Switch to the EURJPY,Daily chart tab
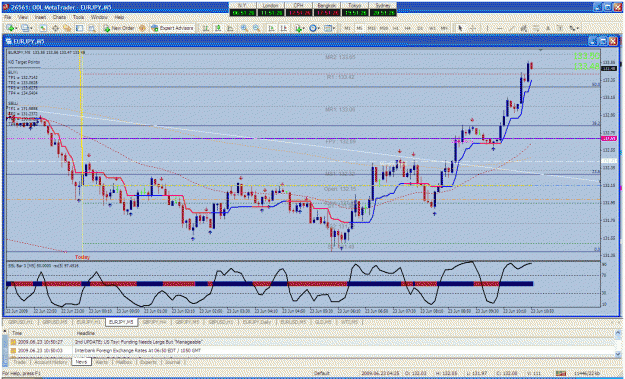625x379 pixels. [257, 322]
